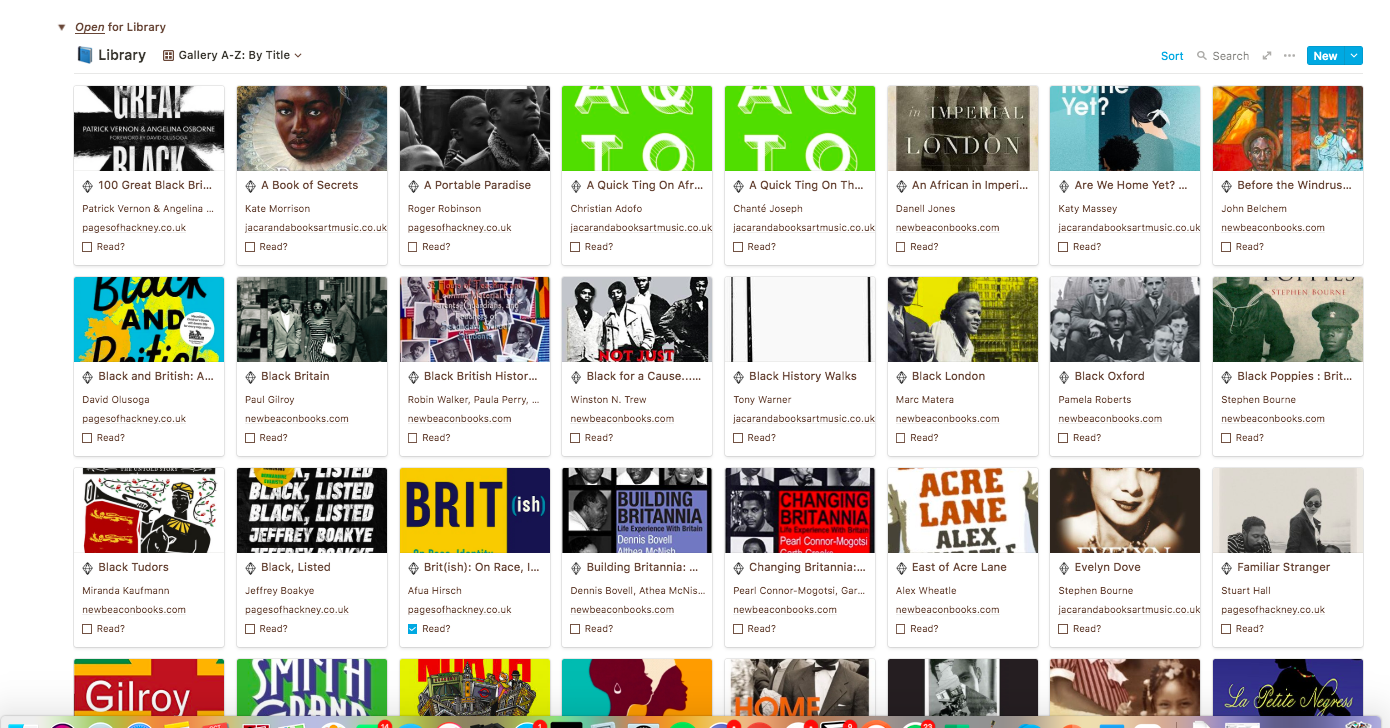Select author text Pamela Roberts

tap(1095, 400)
